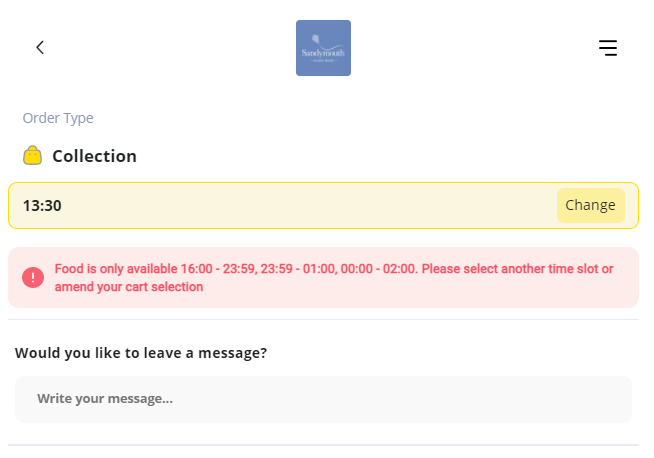Click the Would you like to leave a message heading
This screenshot has height=458, width=654.
(x=141, y=353)
